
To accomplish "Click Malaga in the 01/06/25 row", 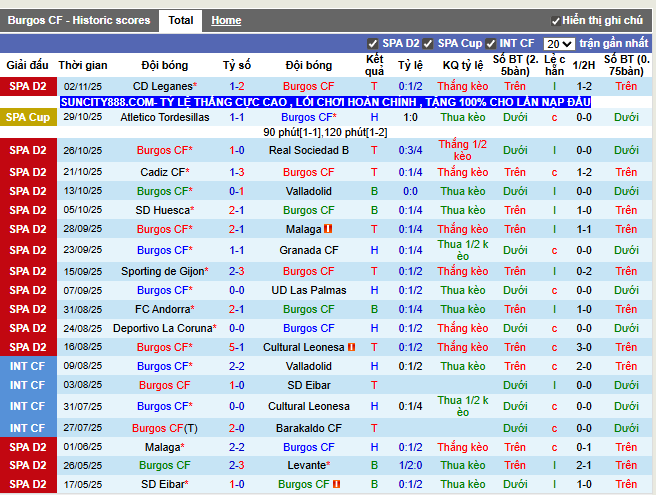I will pos(164,447).
